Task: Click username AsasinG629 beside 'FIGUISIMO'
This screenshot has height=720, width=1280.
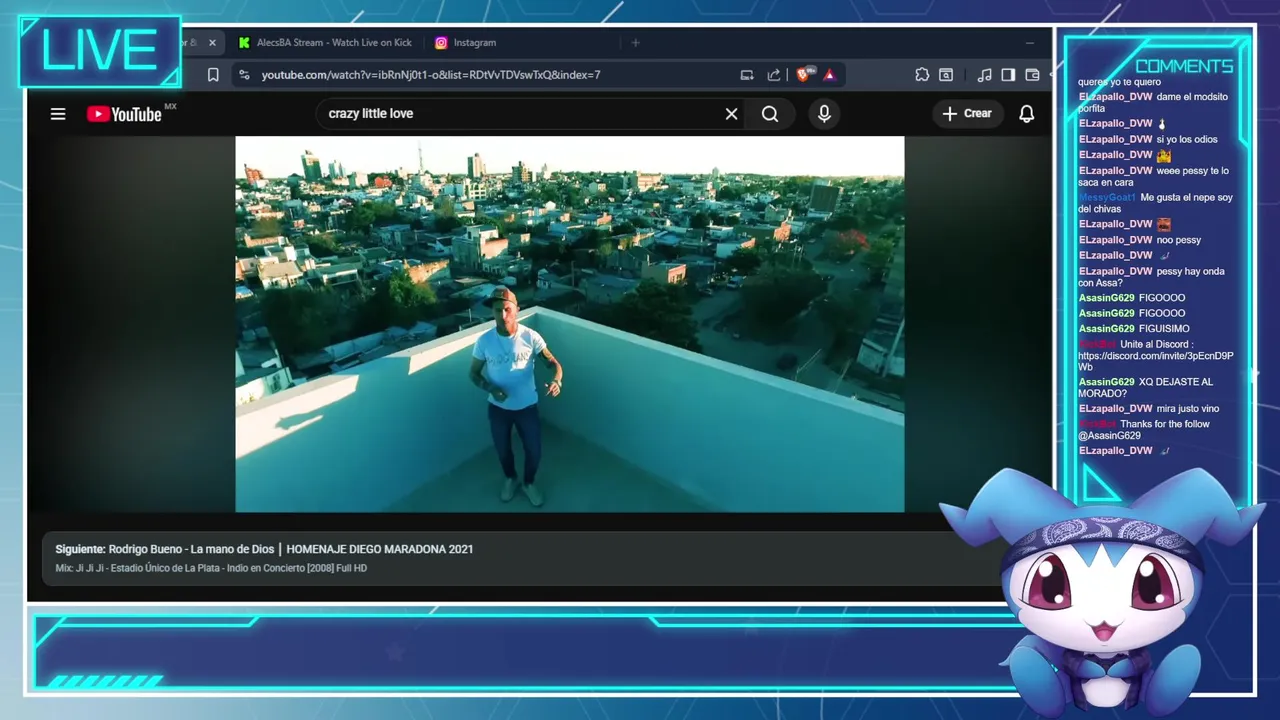Action: coord(1106,329)
